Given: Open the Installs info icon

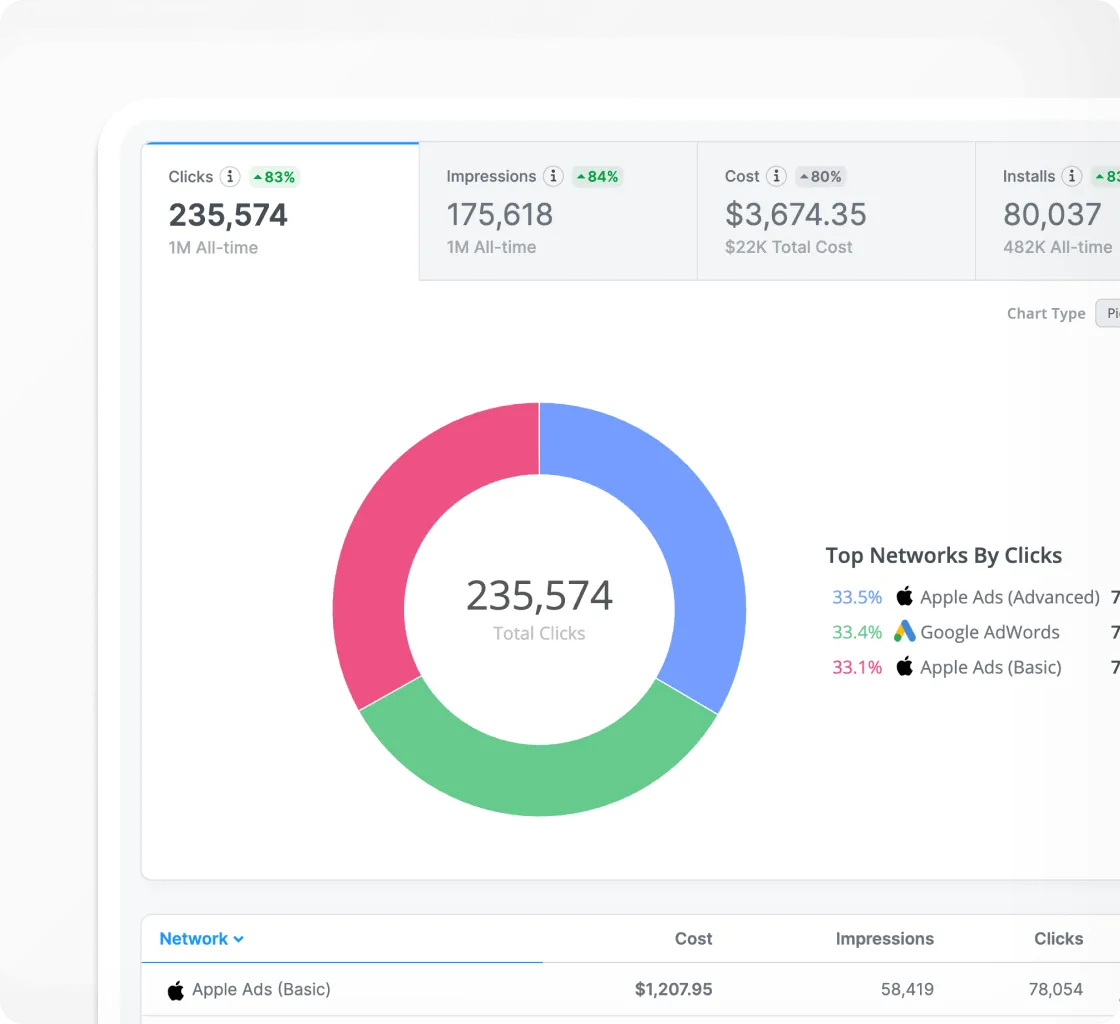Looking at the screenshot, I should [1071, 176].
